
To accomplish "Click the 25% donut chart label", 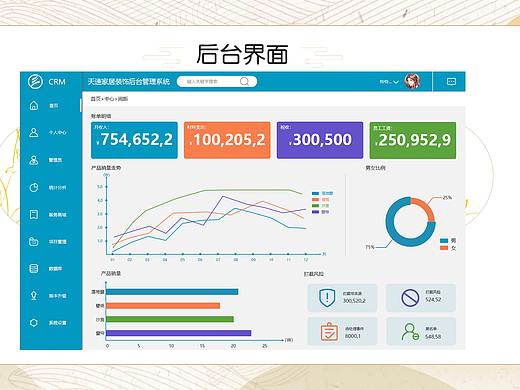I will 447,197.
